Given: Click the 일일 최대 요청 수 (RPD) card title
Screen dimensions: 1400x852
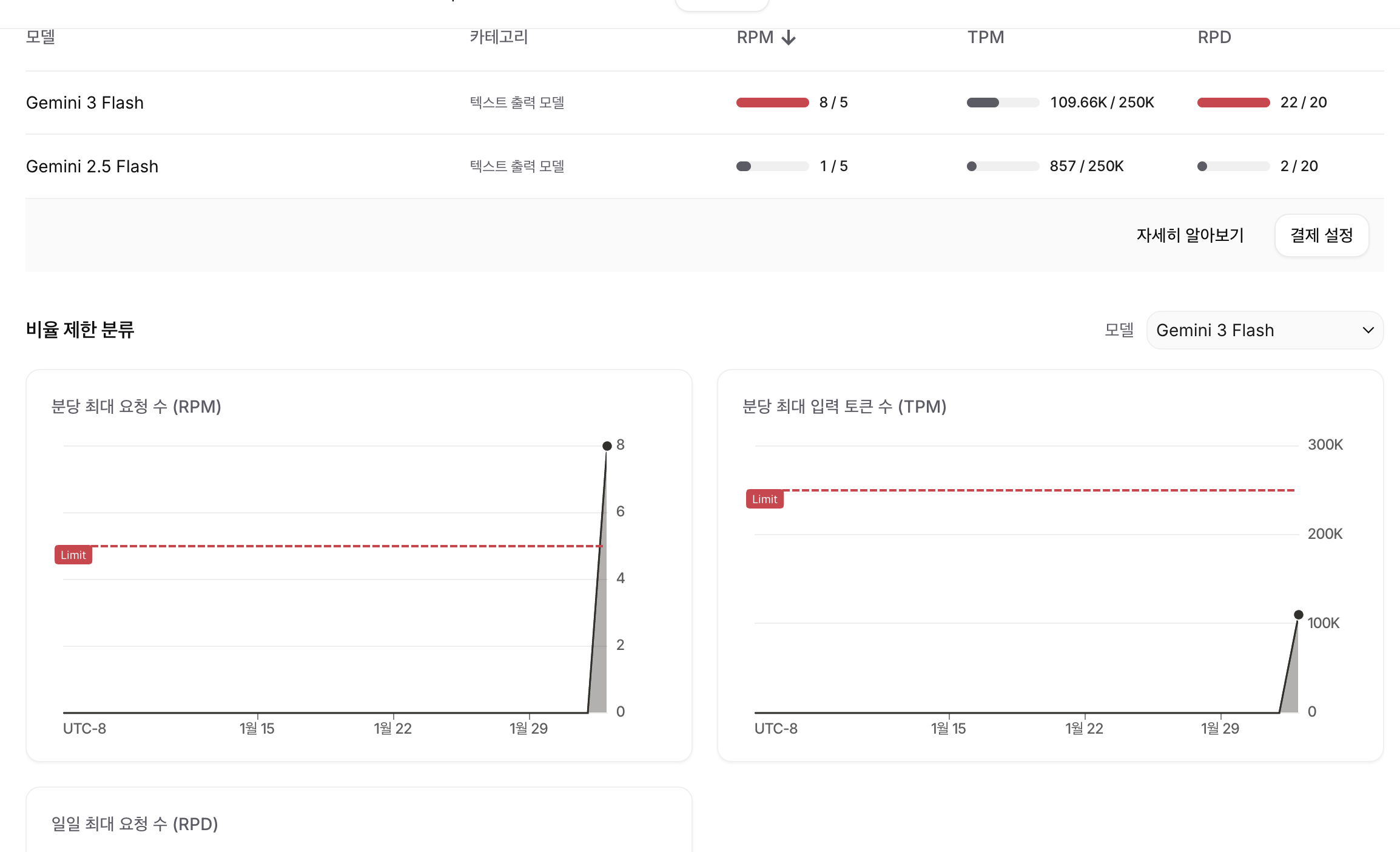Looking at the screenshot, I should 135,824.
